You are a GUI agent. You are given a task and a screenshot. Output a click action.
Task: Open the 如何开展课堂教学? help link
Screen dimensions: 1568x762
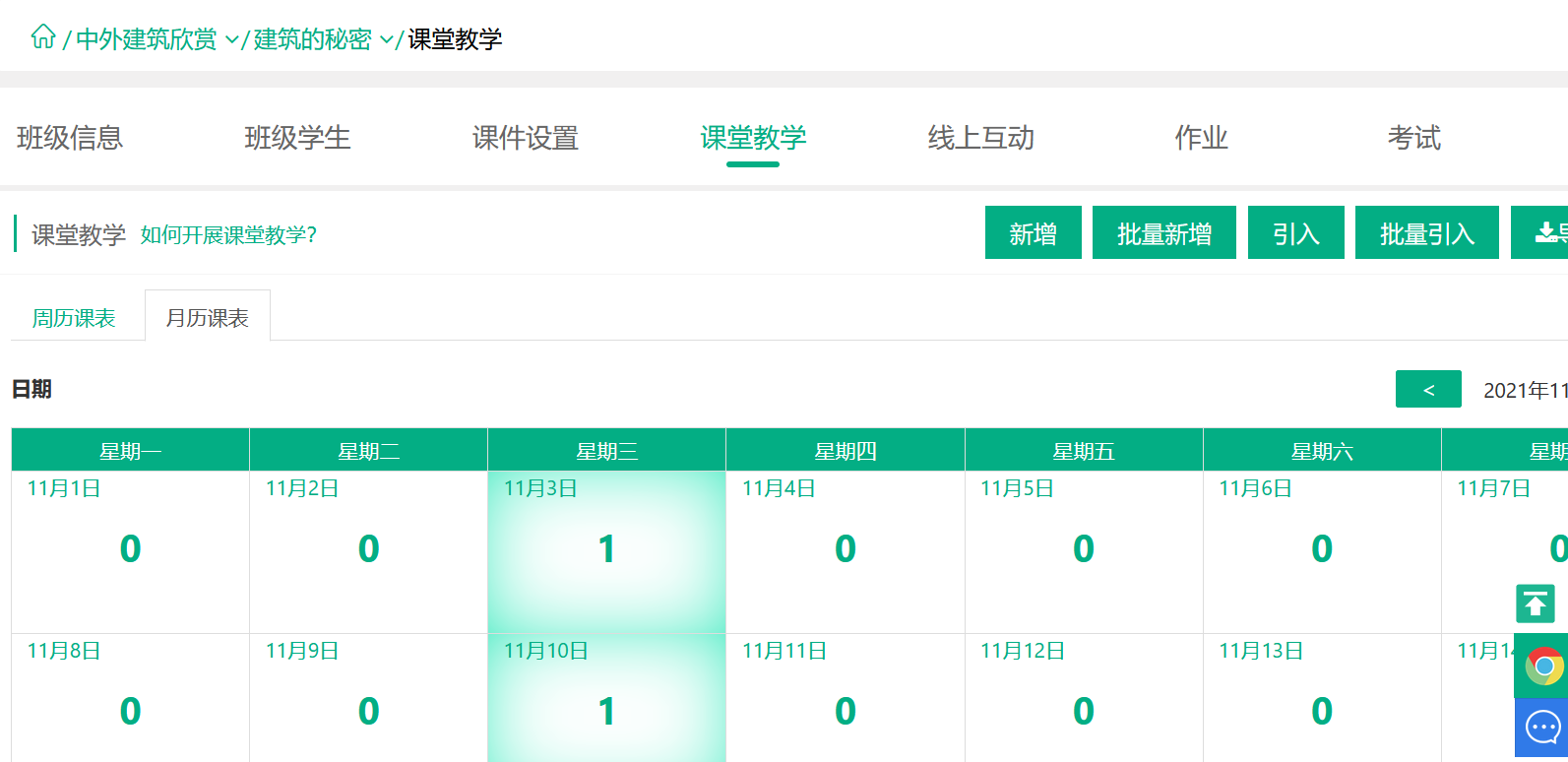tap(228, 235)
